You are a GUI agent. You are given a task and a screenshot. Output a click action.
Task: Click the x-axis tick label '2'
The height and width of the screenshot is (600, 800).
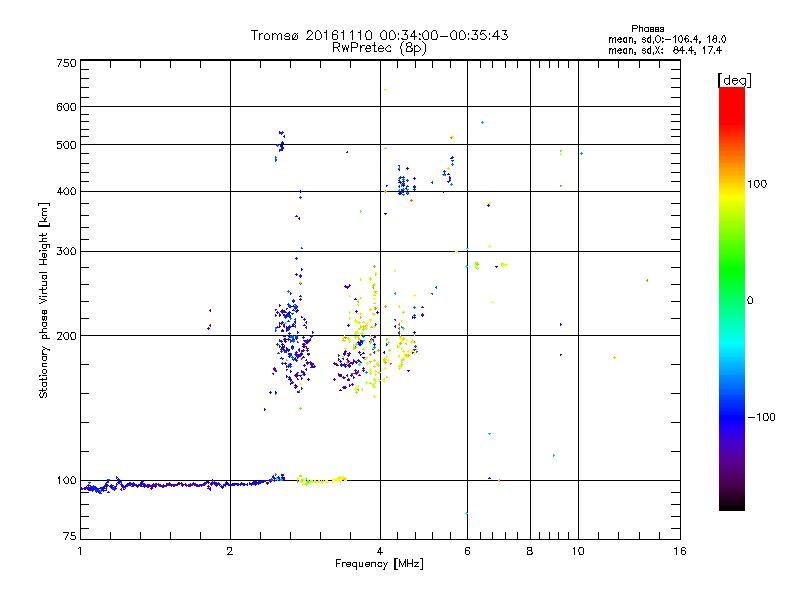[x=230, y=550]
